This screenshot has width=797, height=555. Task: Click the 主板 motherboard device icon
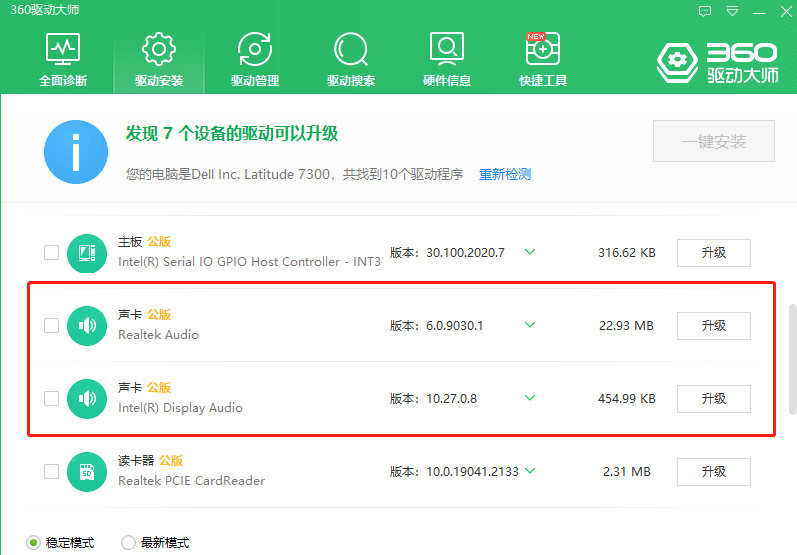pyautogui.click(x=87, y=253)
